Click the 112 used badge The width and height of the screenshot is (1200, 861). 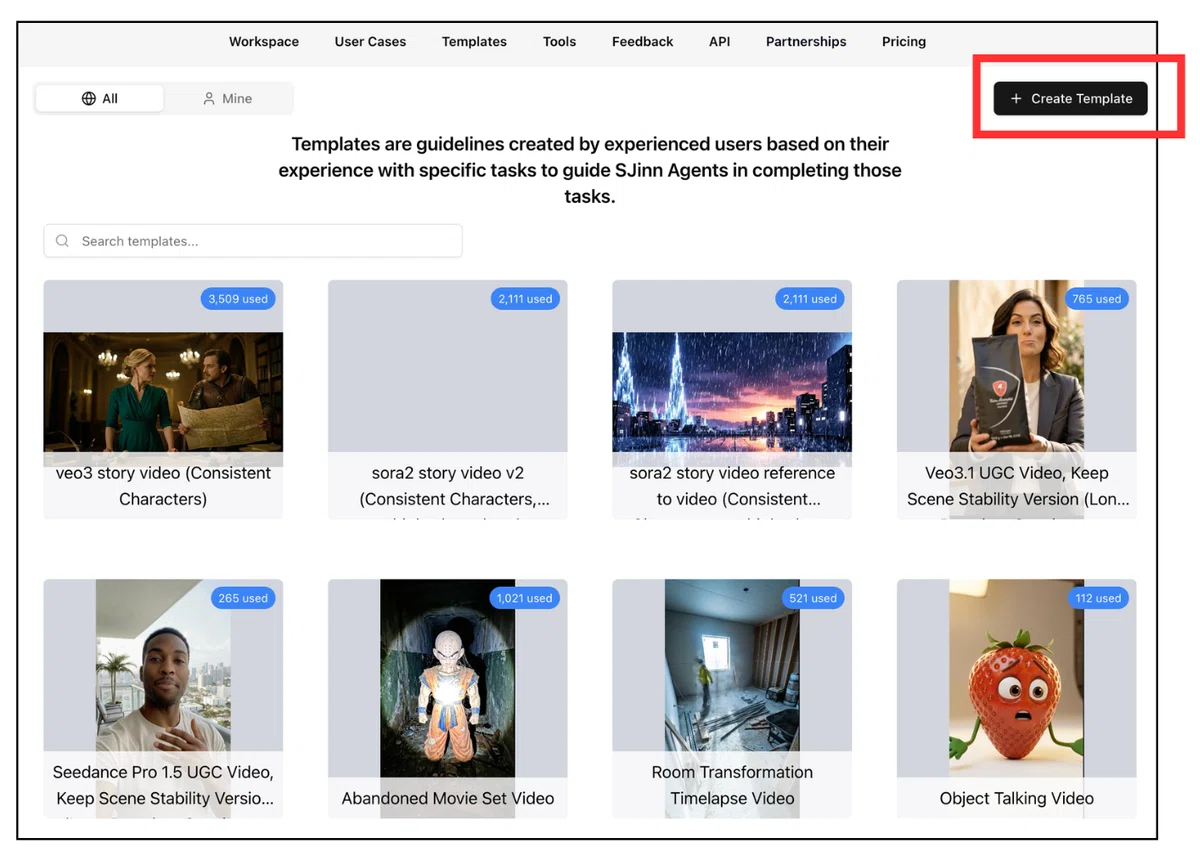click(1097, 598)
